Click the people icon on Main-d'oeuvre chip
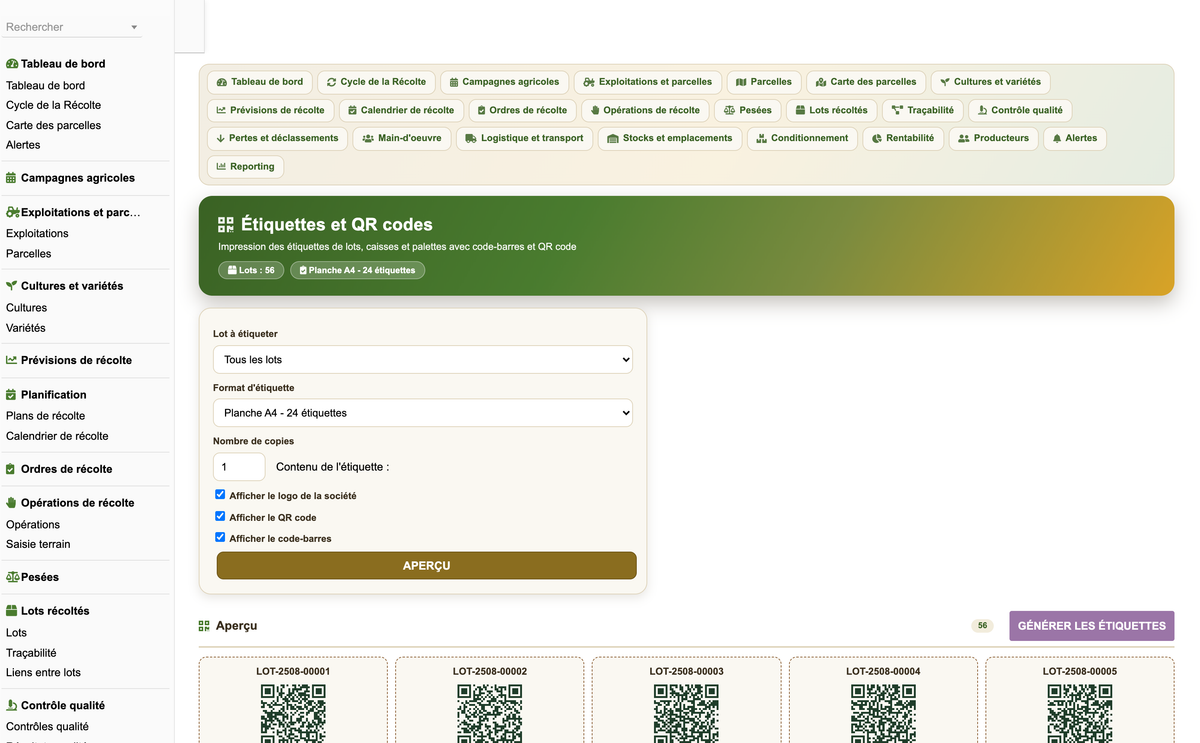Image resolution: width=1200 pixels, height=743 pixels. 368,138
